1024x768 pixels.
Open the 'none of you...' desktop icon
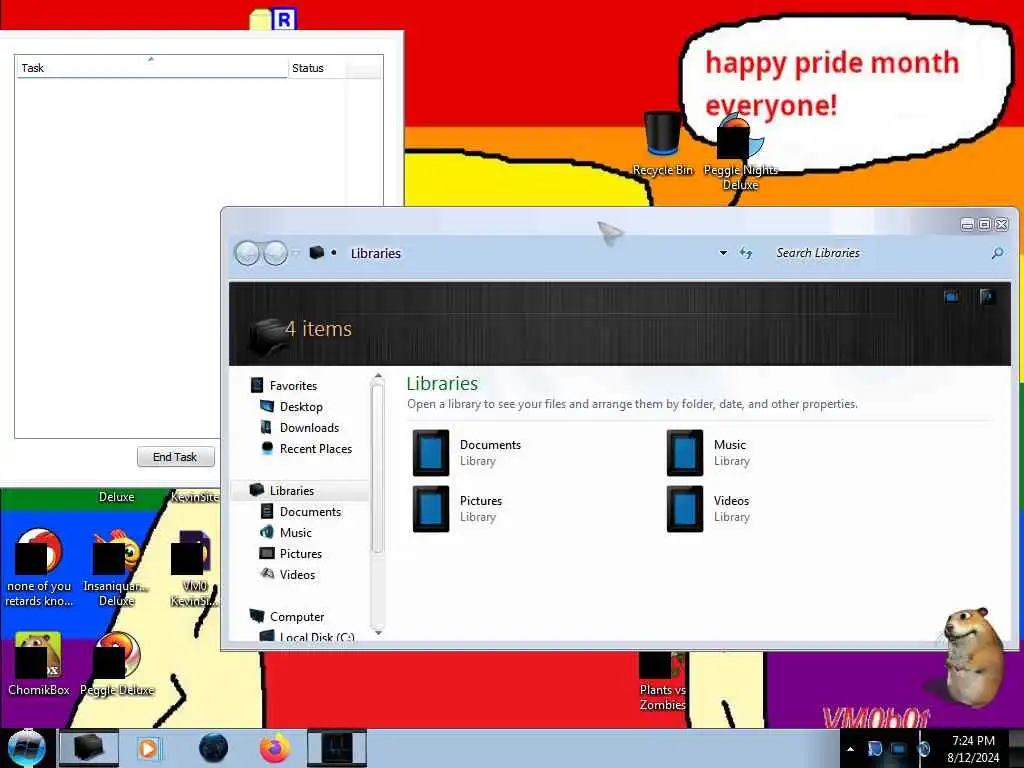[x=39, y=568]
